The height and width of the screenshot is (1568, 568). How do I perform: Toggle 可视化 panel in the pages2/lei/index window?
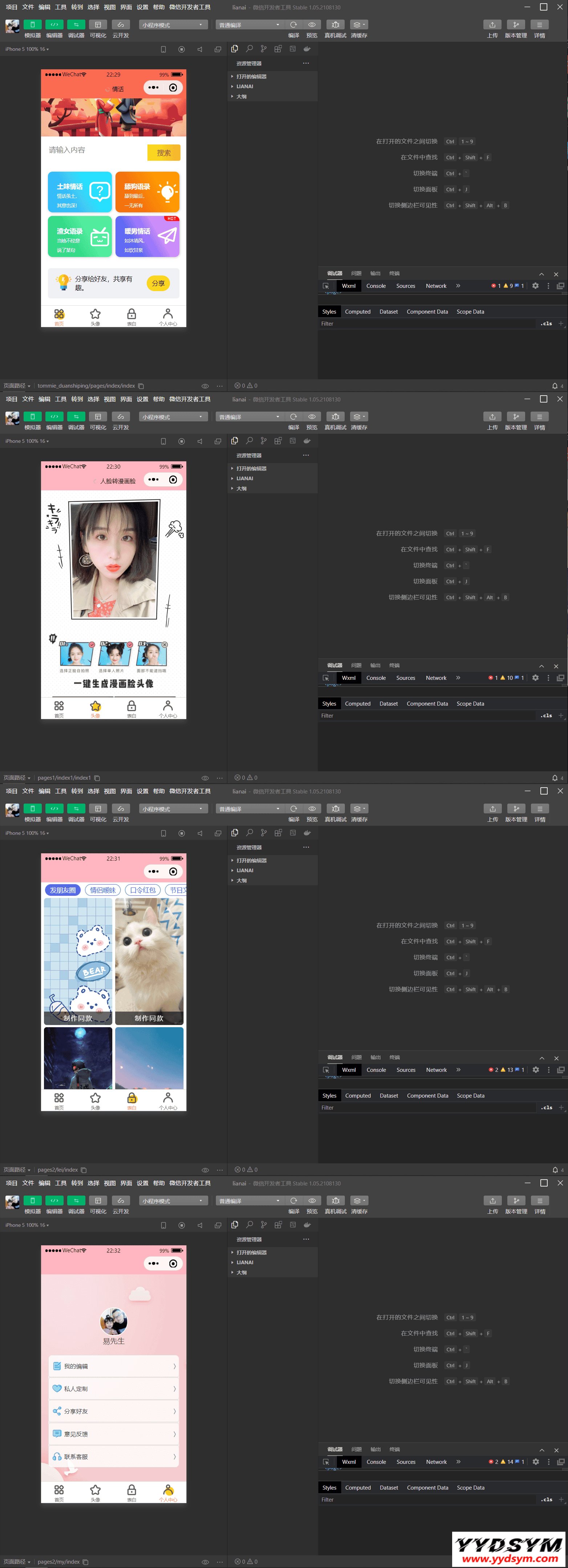[98, 809]
